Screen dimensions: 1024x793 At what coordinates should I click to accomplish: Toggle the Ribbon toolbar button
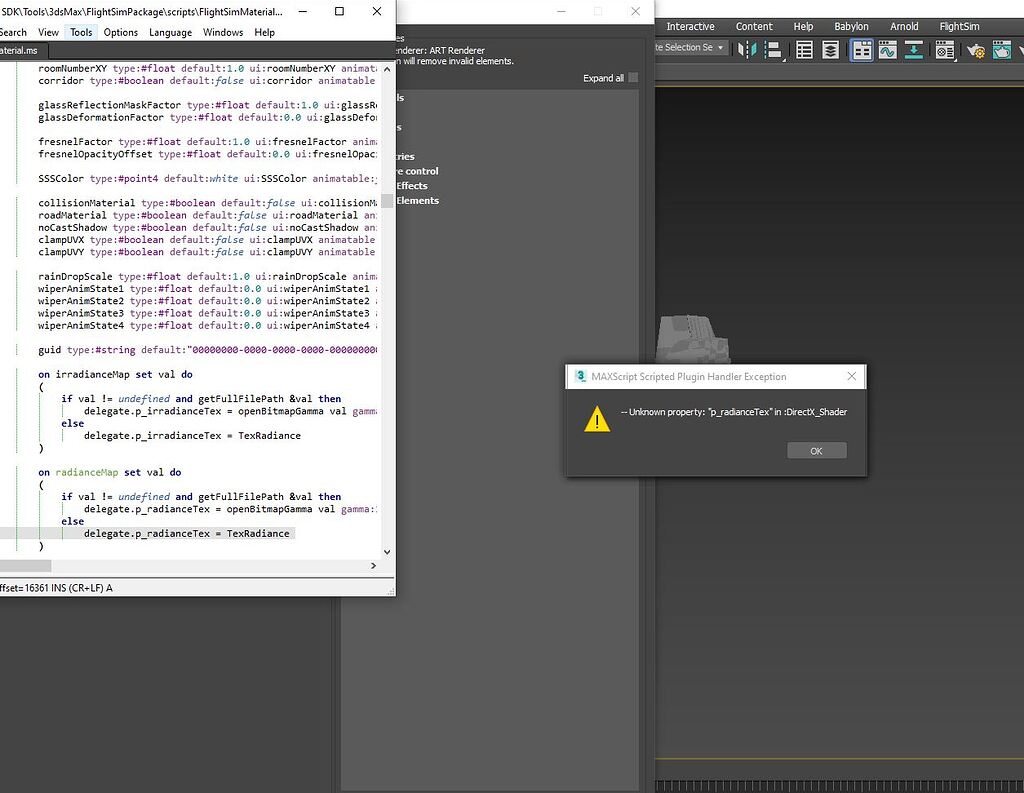861,50
